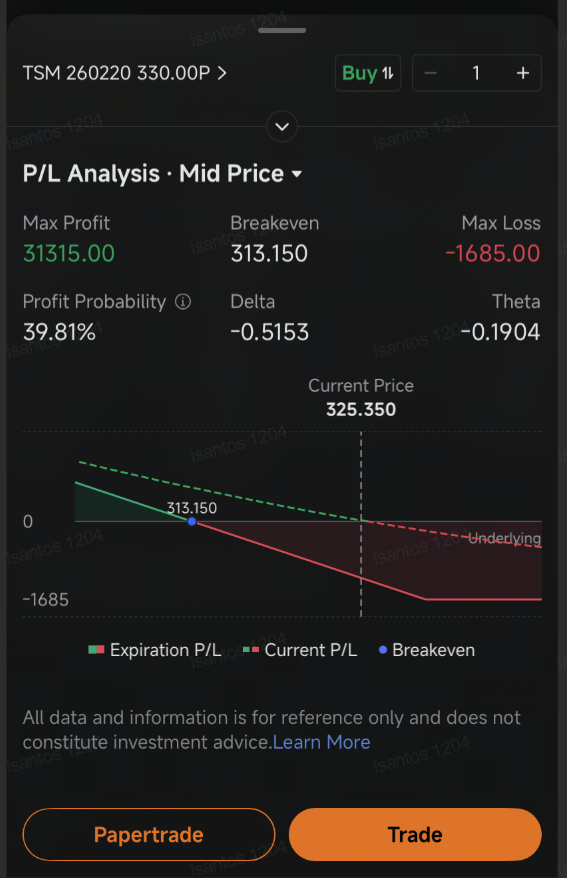Open Profit Probability info icon
567x878 pixels.
coord(183,302)
